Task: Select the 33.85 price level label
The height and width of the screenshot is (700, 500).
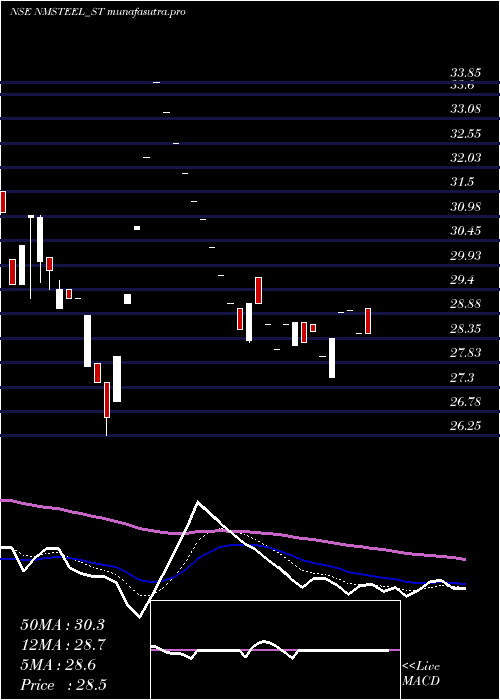Action: pyautogui.click(x=465, y=73)
